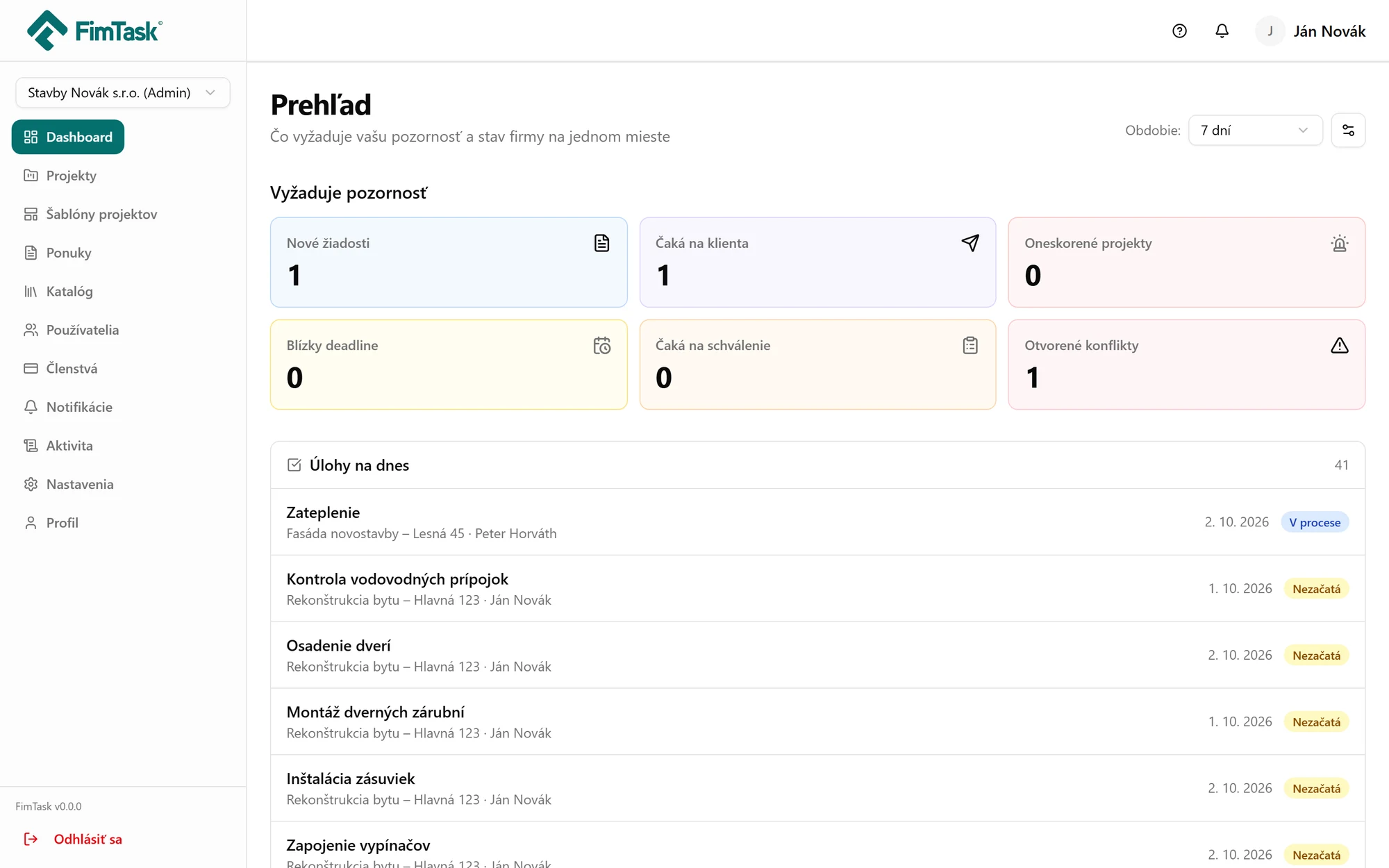Image resolution: width=1389 pixels, height=868 pixels.
Task: Open Kontrola vodovodných prípojok task
Action: 817,589
